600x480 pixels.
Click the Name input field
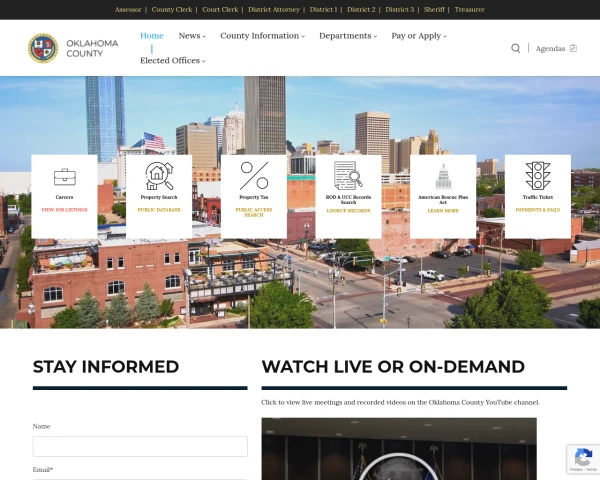(140, 446)
